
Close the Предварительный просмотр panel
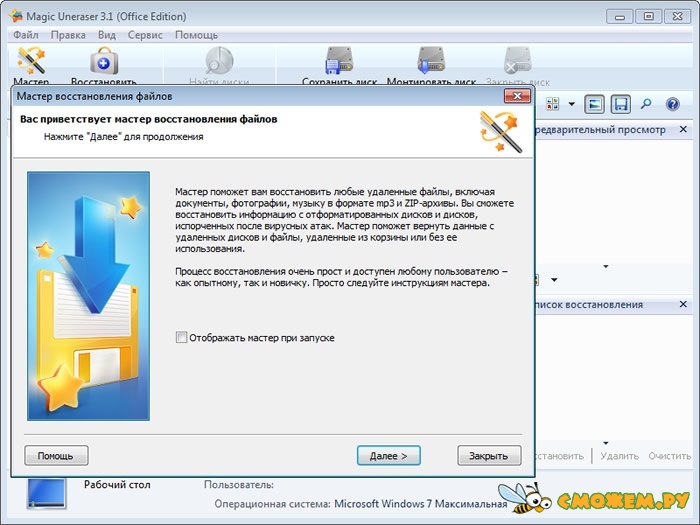(x=683, y=129)
